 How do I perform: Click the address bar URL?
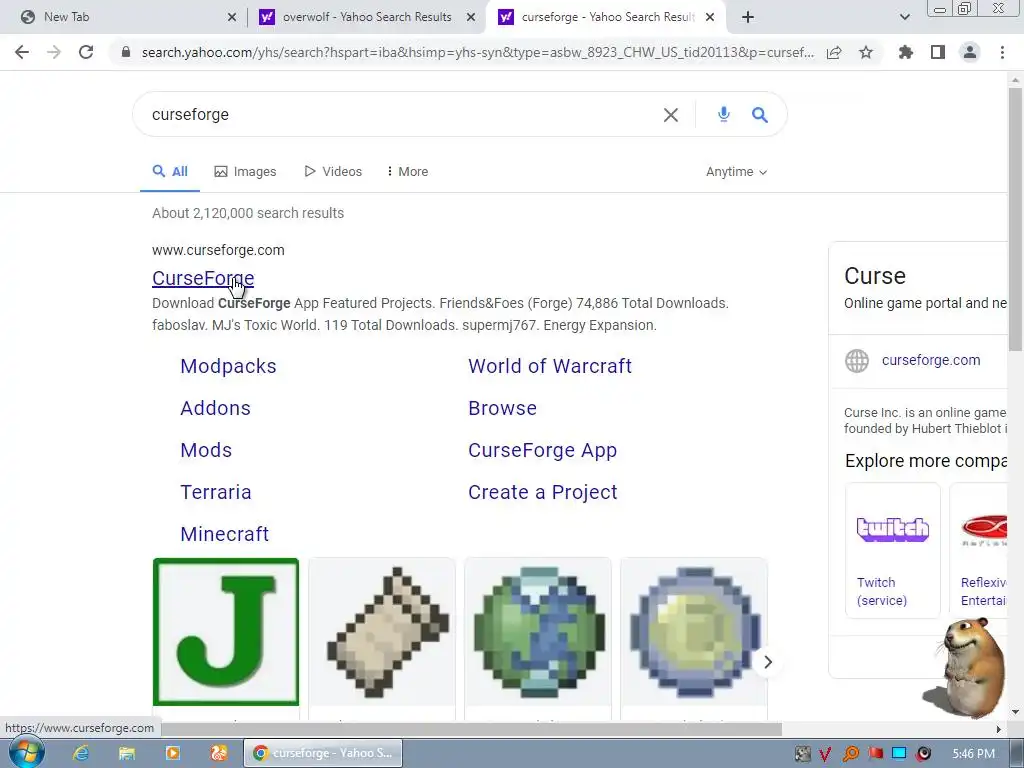tap(477, 52)
